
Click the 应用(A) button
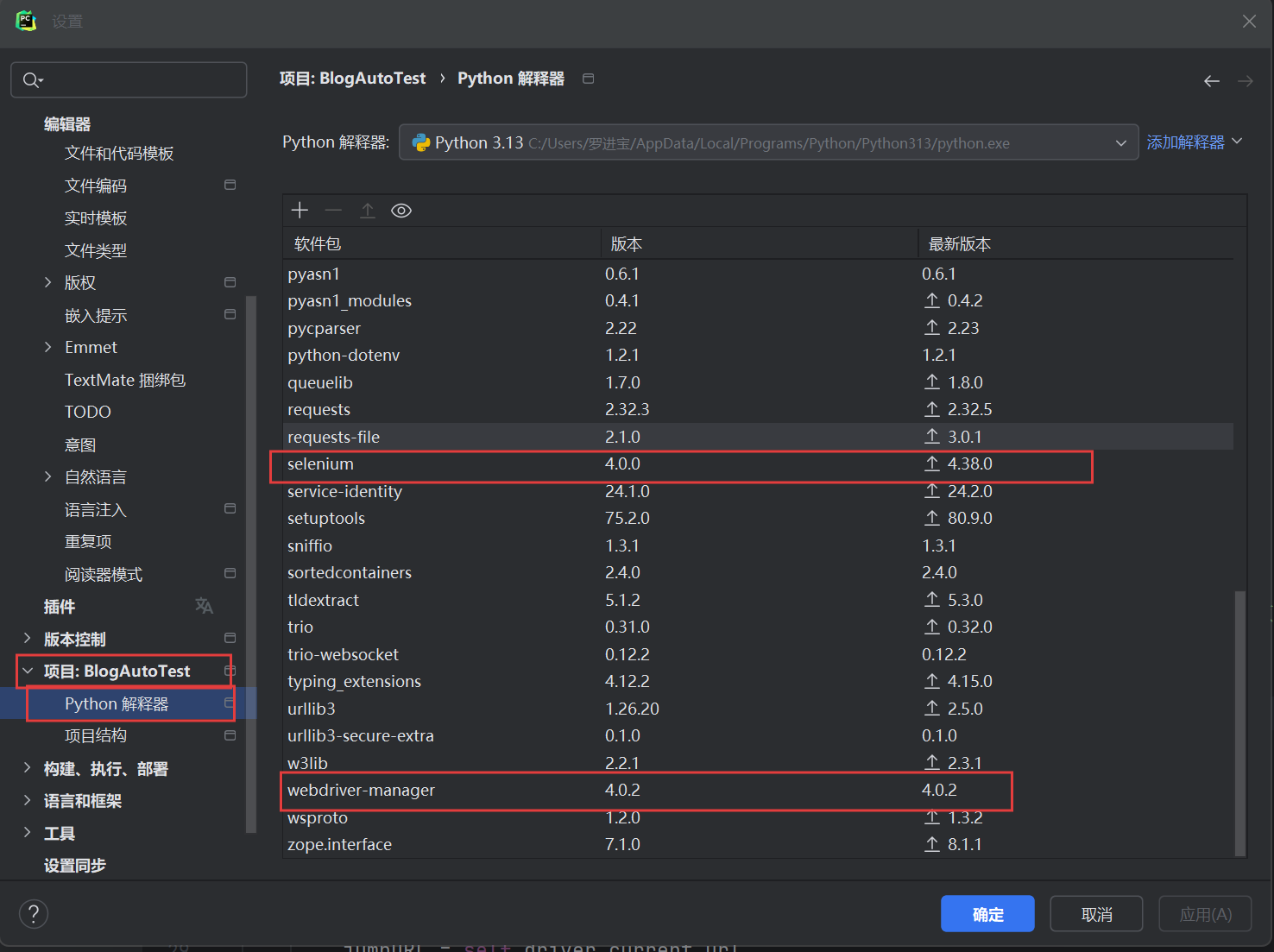point(1205,914)
